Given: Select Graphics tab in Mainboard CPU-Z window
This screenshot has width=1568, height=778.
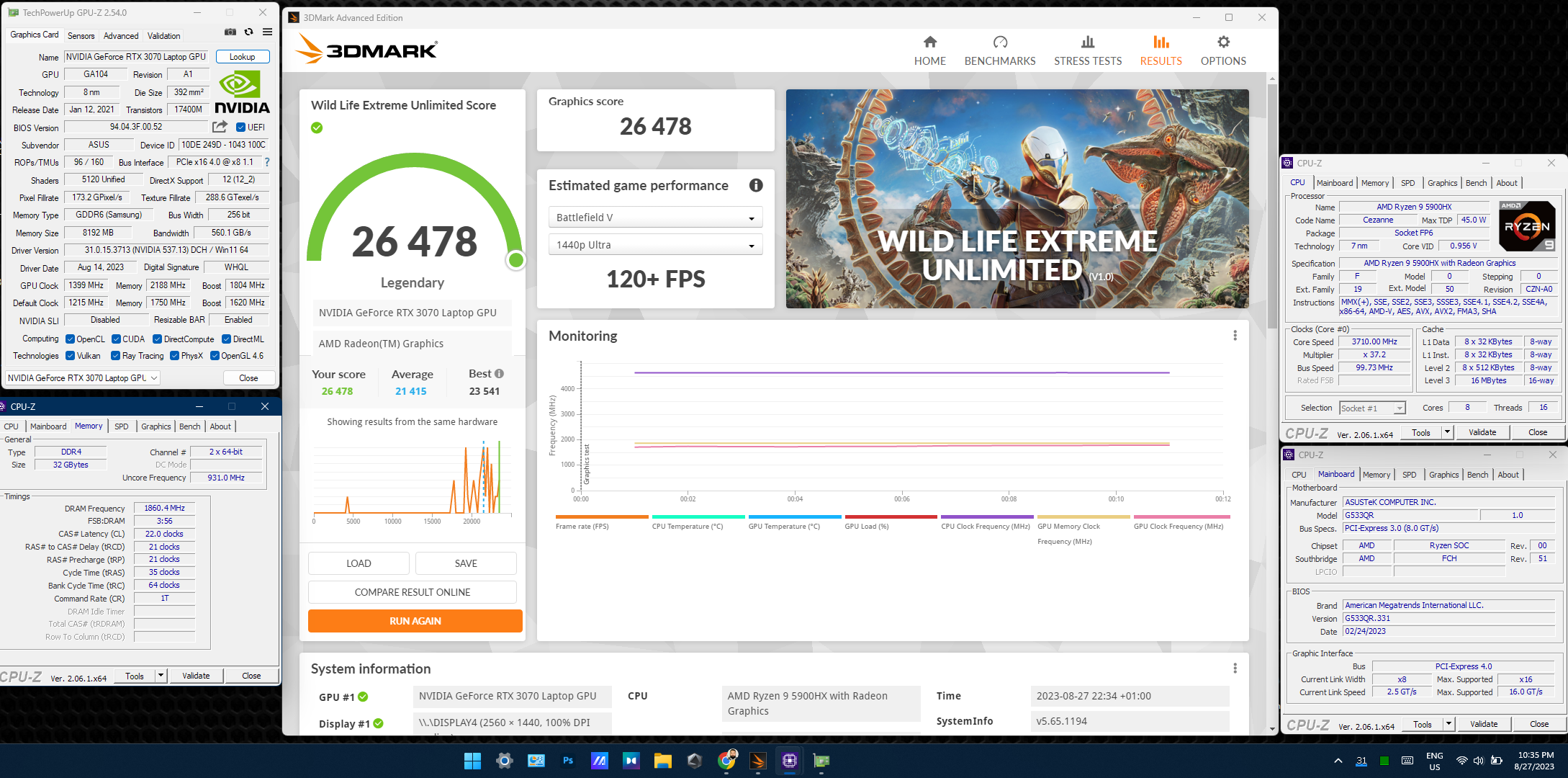Looking at the screenshot, I should 1443,475.
